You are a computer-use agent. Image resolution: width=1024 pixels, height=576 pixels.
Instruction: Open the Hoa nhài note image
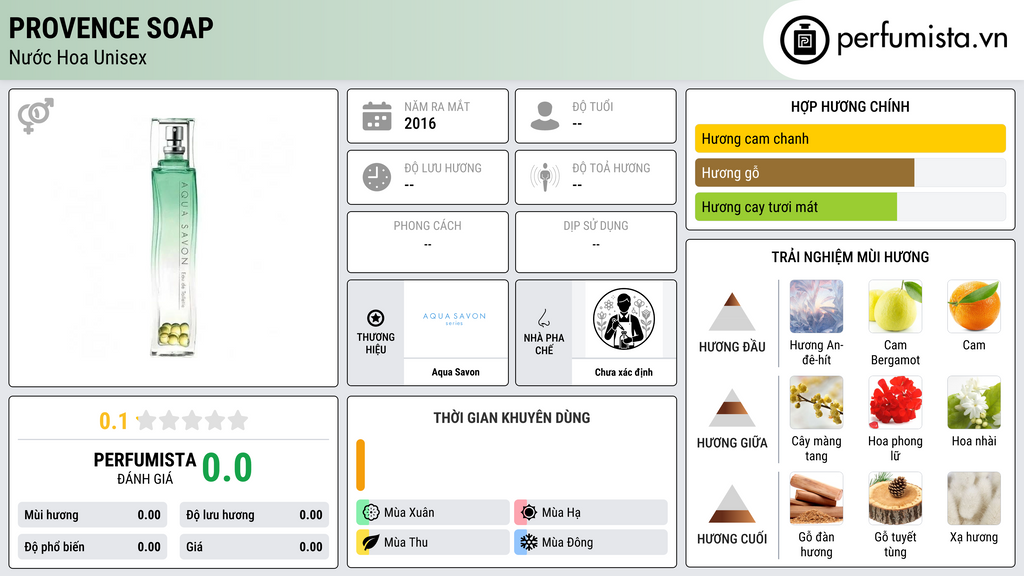974,403
